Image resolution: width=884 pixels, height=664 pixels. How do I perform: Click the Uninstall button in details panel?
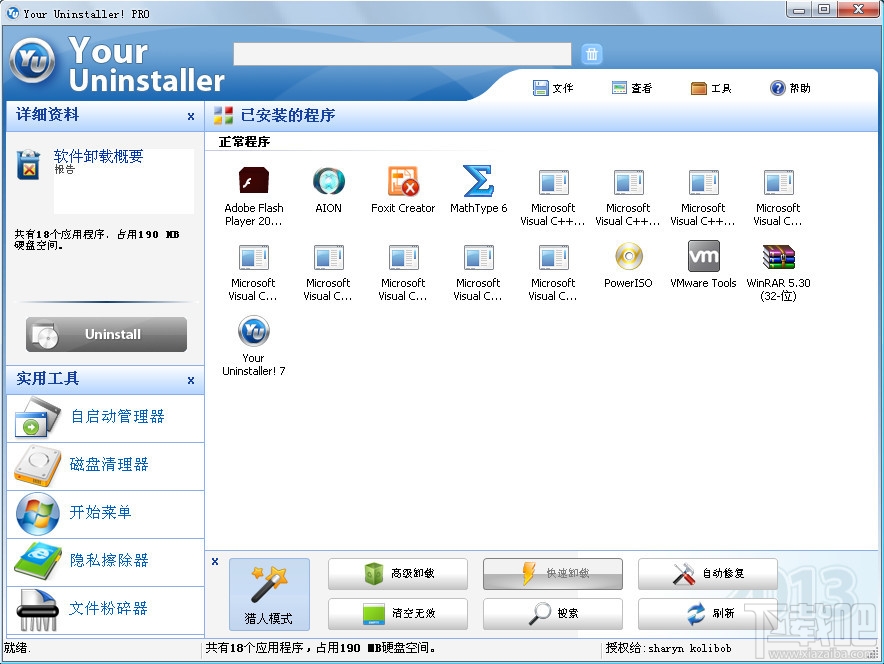click(106, 334)
